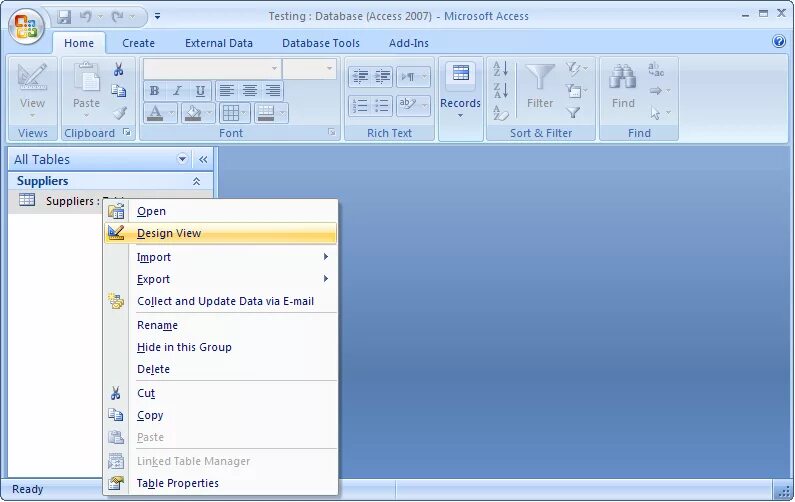Open Access Help question mark
Image resolution: width=795 pixels, height=502 pixels.
(779, 41)
